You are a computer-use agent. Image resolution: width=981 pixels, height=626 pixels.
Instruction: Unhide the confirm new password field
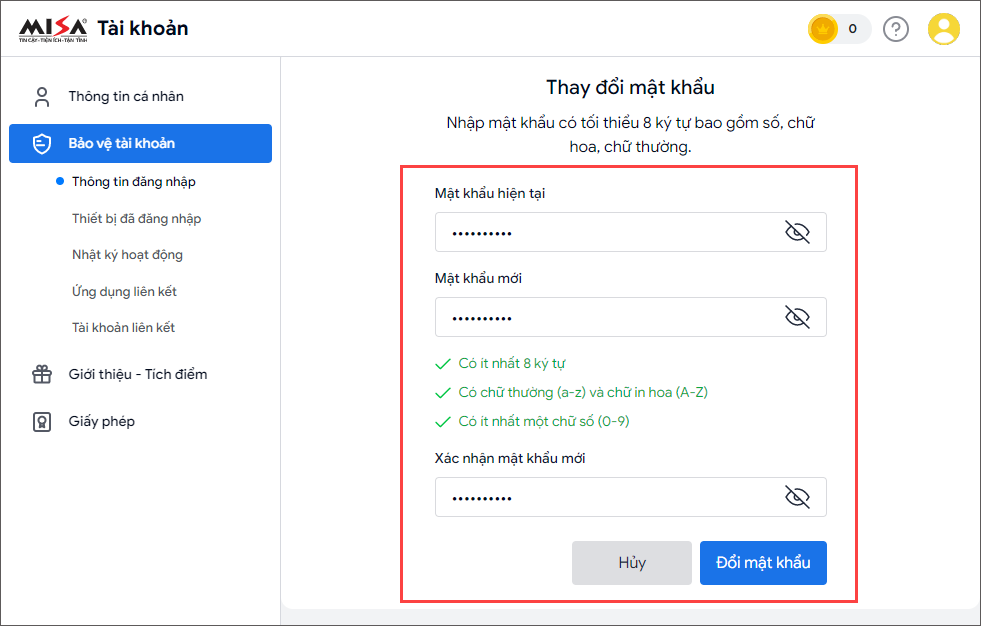click(796, 497)
